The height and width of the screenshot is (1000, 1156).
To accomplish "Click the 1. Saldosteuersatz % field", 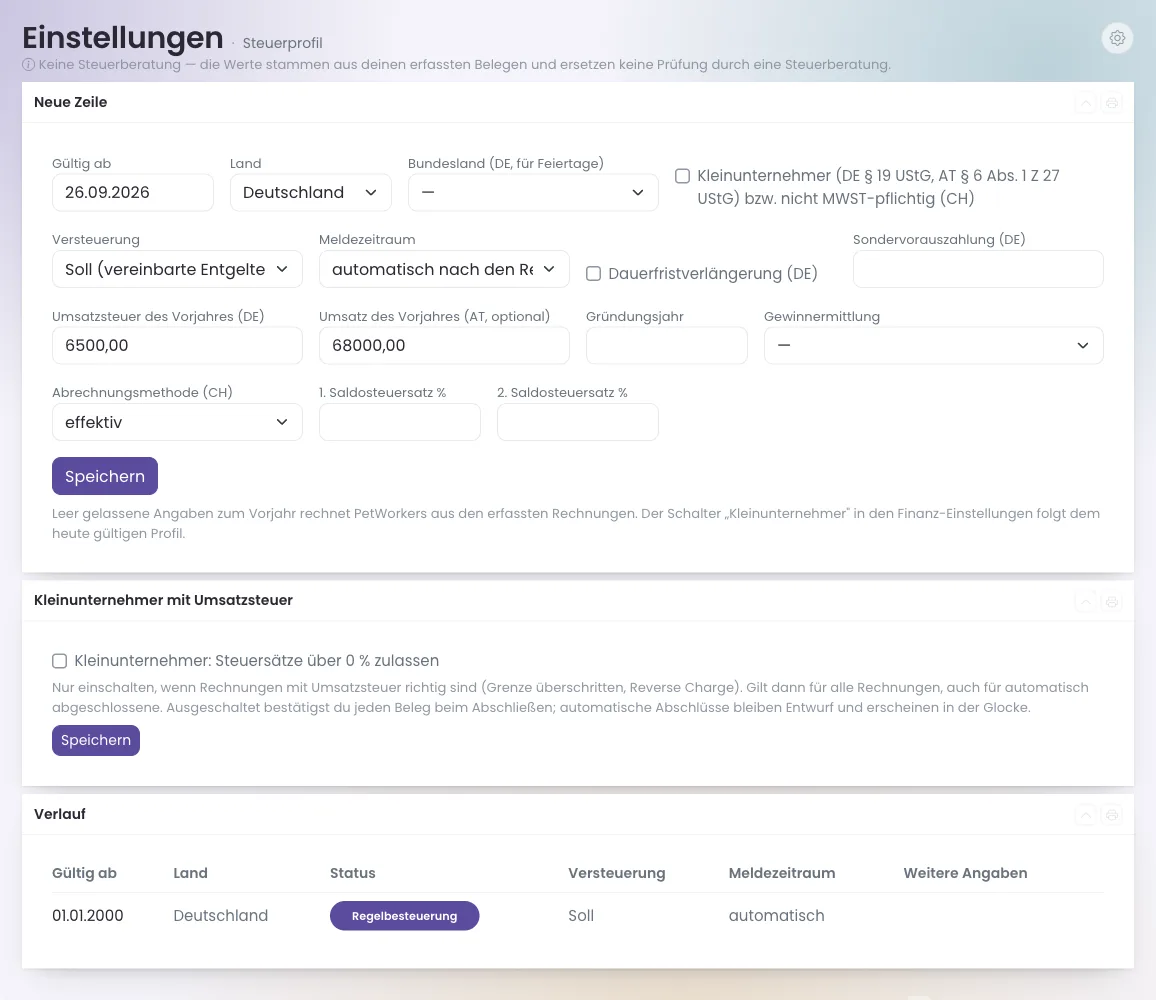I will pos(400,422).
